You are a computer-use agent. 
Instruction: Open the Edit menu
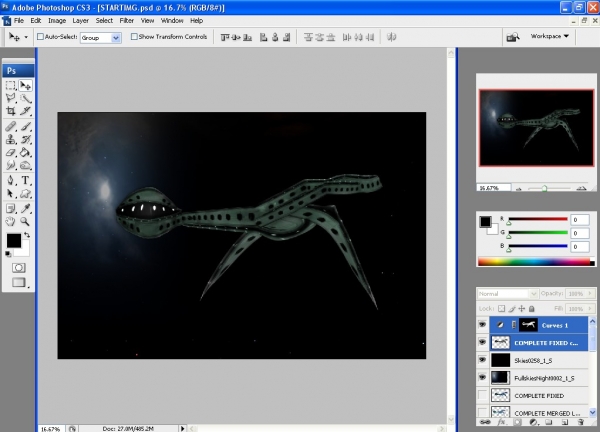click(36, 21)
